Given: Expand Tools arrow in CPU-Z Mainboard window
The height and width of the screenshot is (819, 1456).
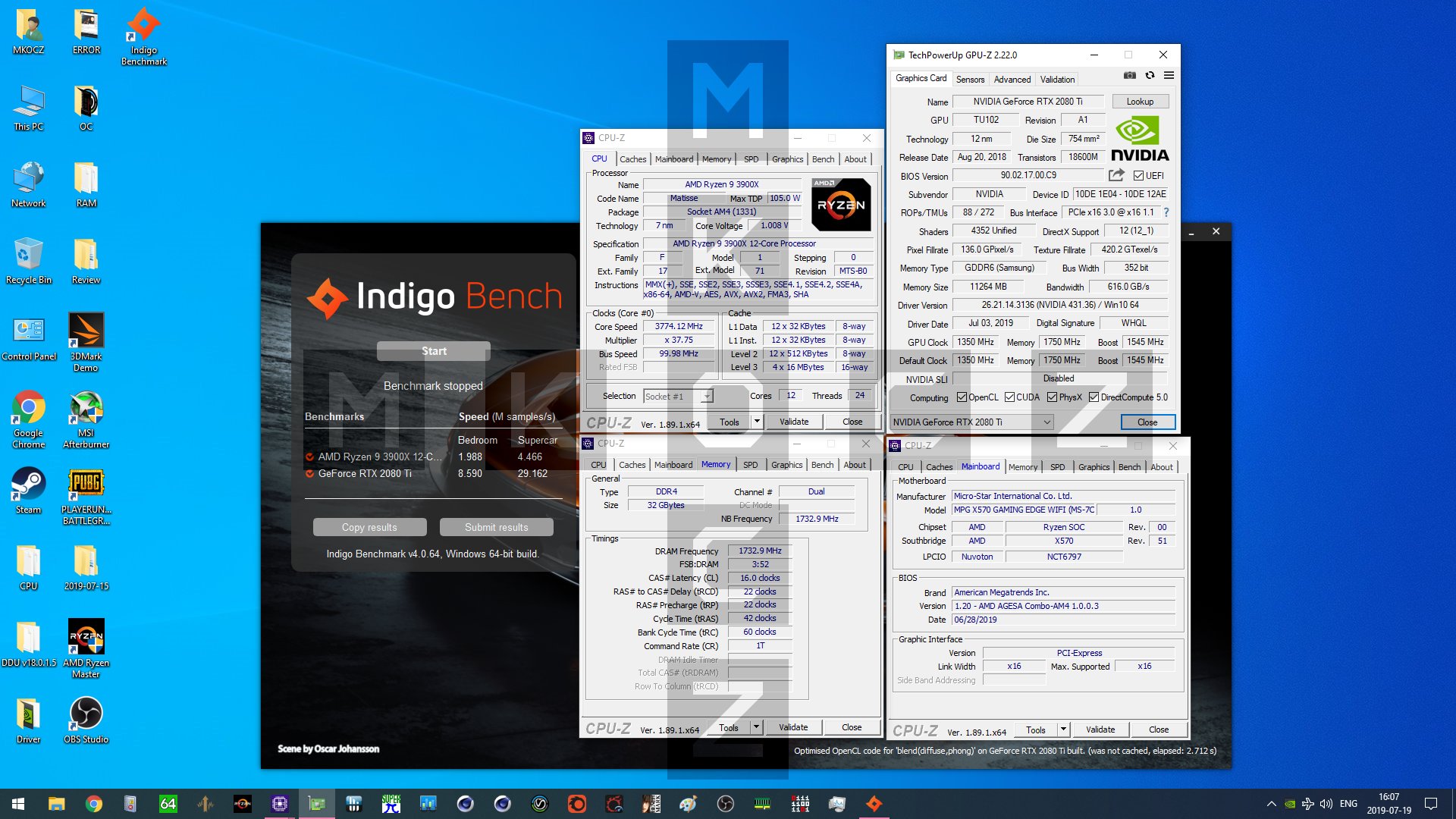Looking at the screenshot, I should [x=1063, y=730].
